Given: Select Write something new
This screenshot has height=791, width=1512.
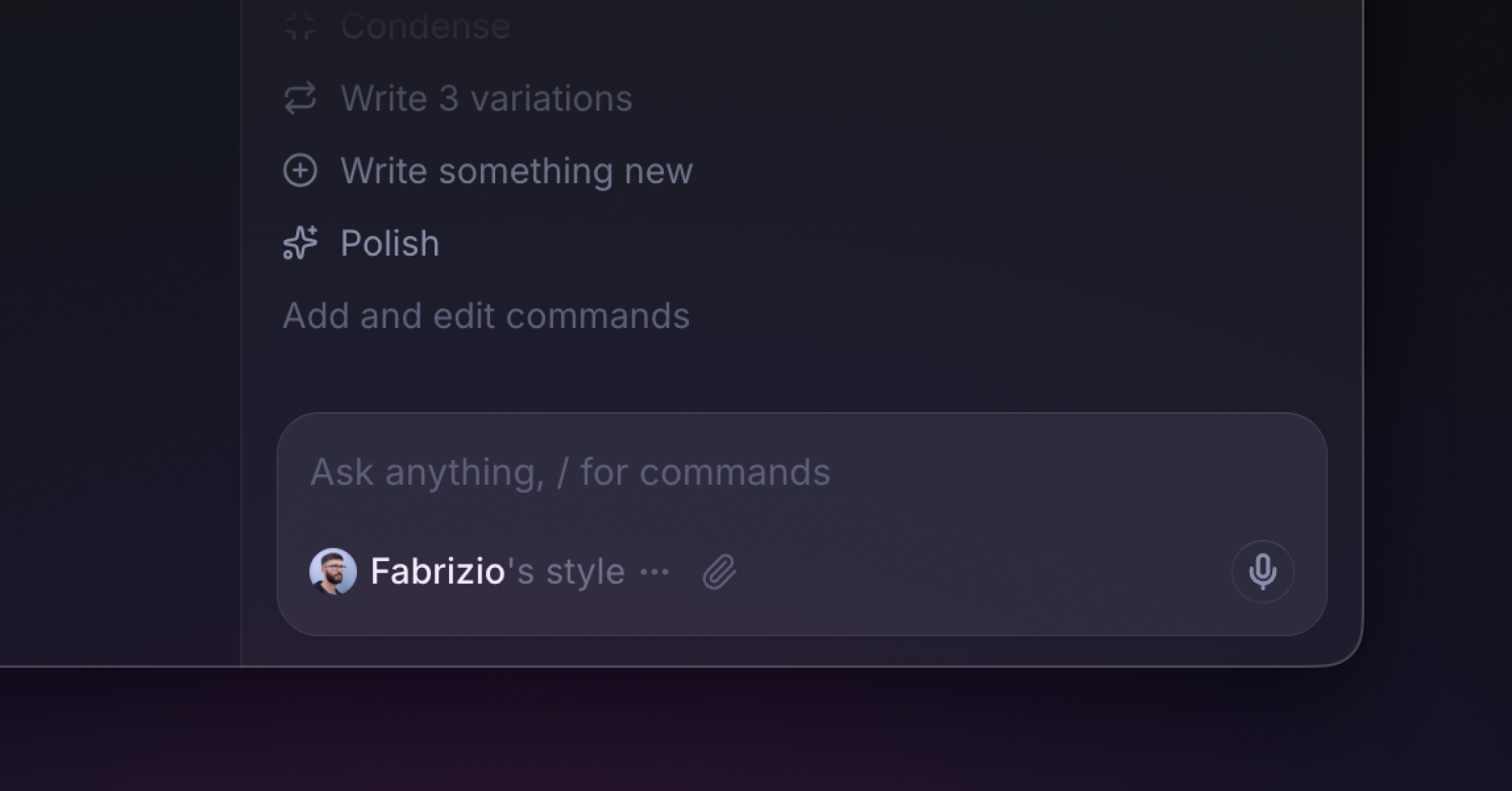Looking at the screenshot, I should [x=516, y=171].
